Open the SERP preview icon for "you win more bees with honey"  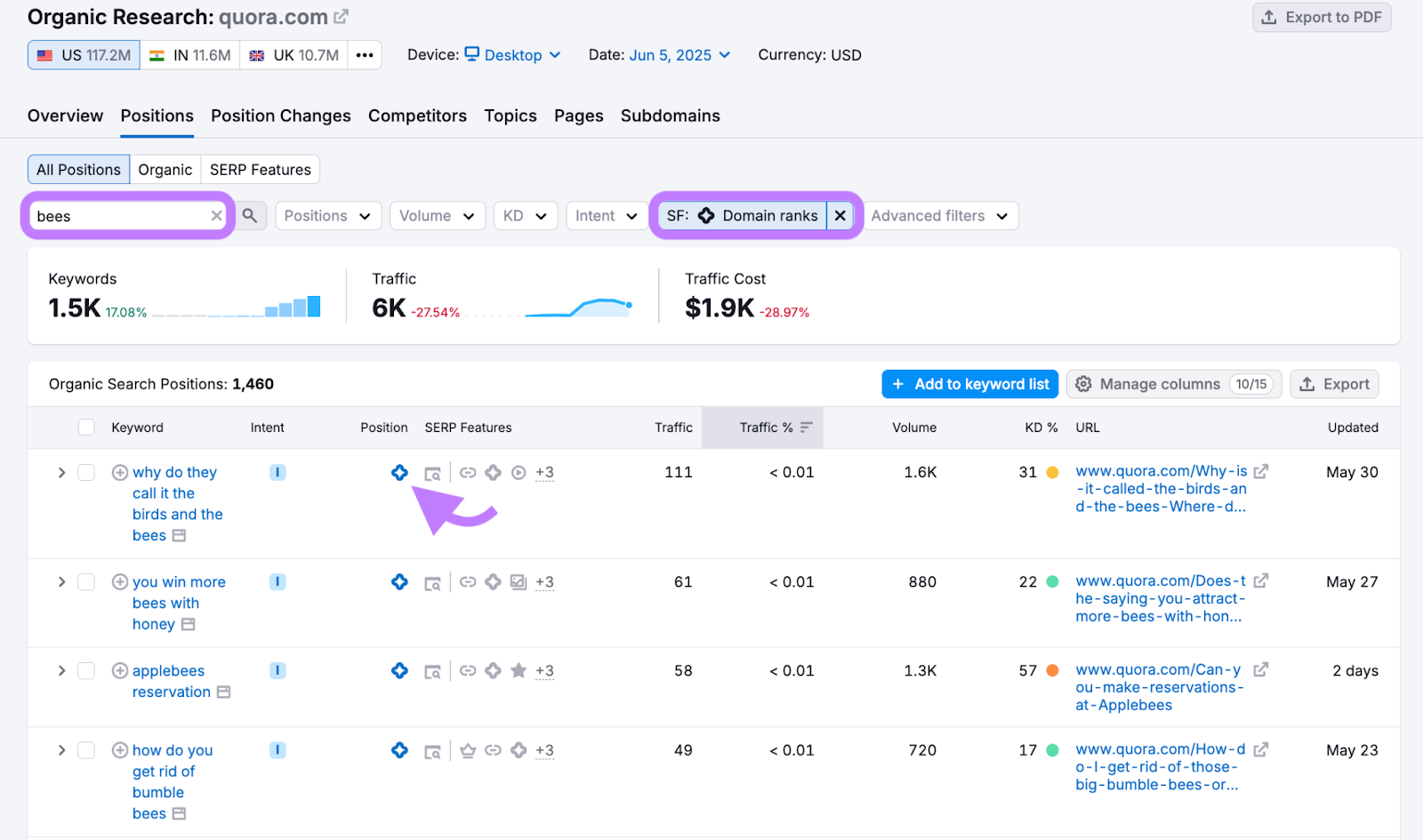(433, 581)
